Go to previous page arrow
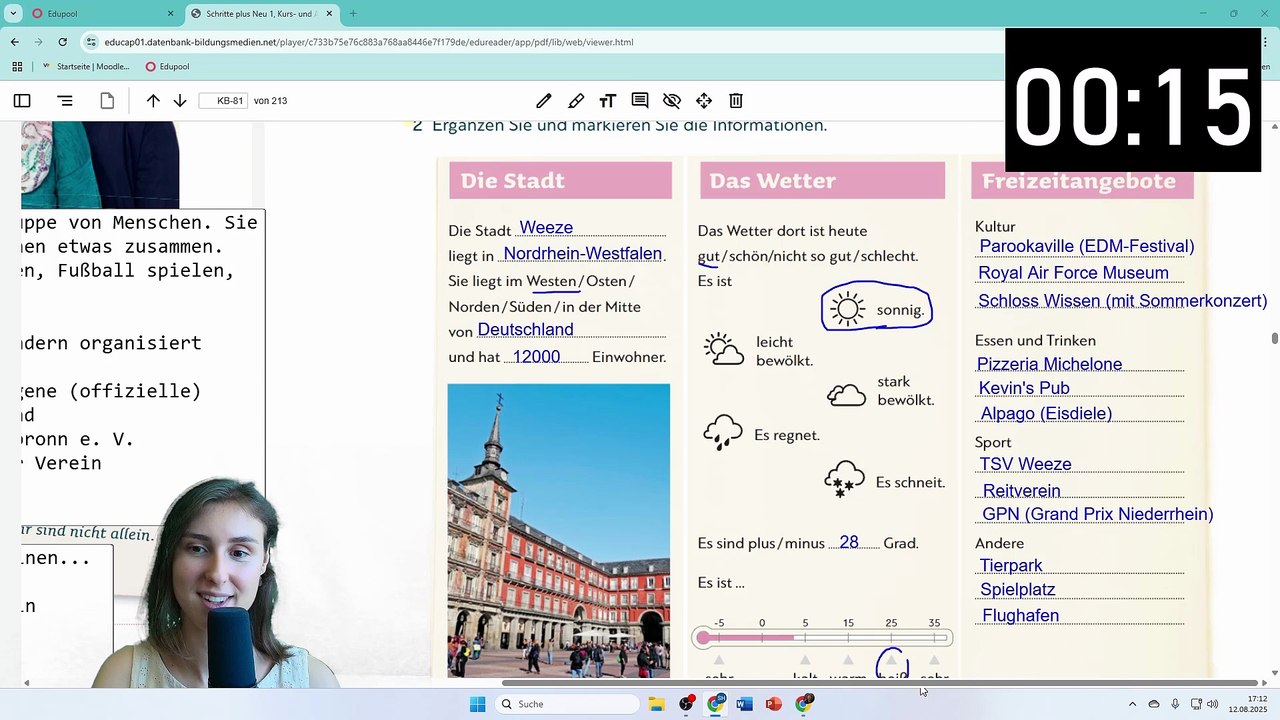The height and width of the screenshot is (720, 1280). tap(153, 101)
